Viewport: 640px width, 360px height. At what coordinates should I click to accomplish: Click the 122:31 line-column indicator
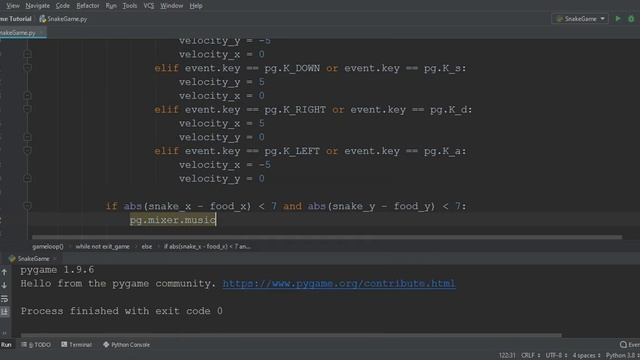click(x=507, y=356)
